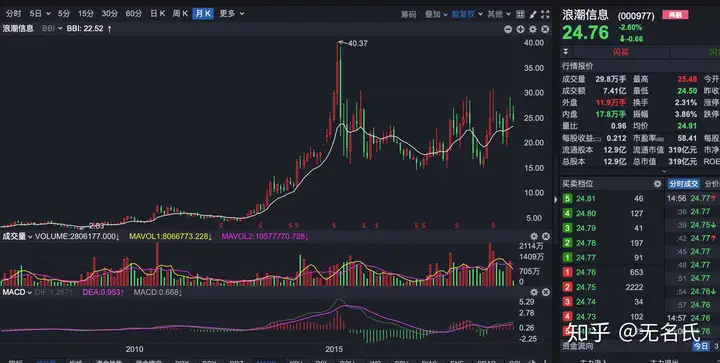Click the 换手 value 2.31%
Viewport: 720px width, 363px height.
pos(686,103)
